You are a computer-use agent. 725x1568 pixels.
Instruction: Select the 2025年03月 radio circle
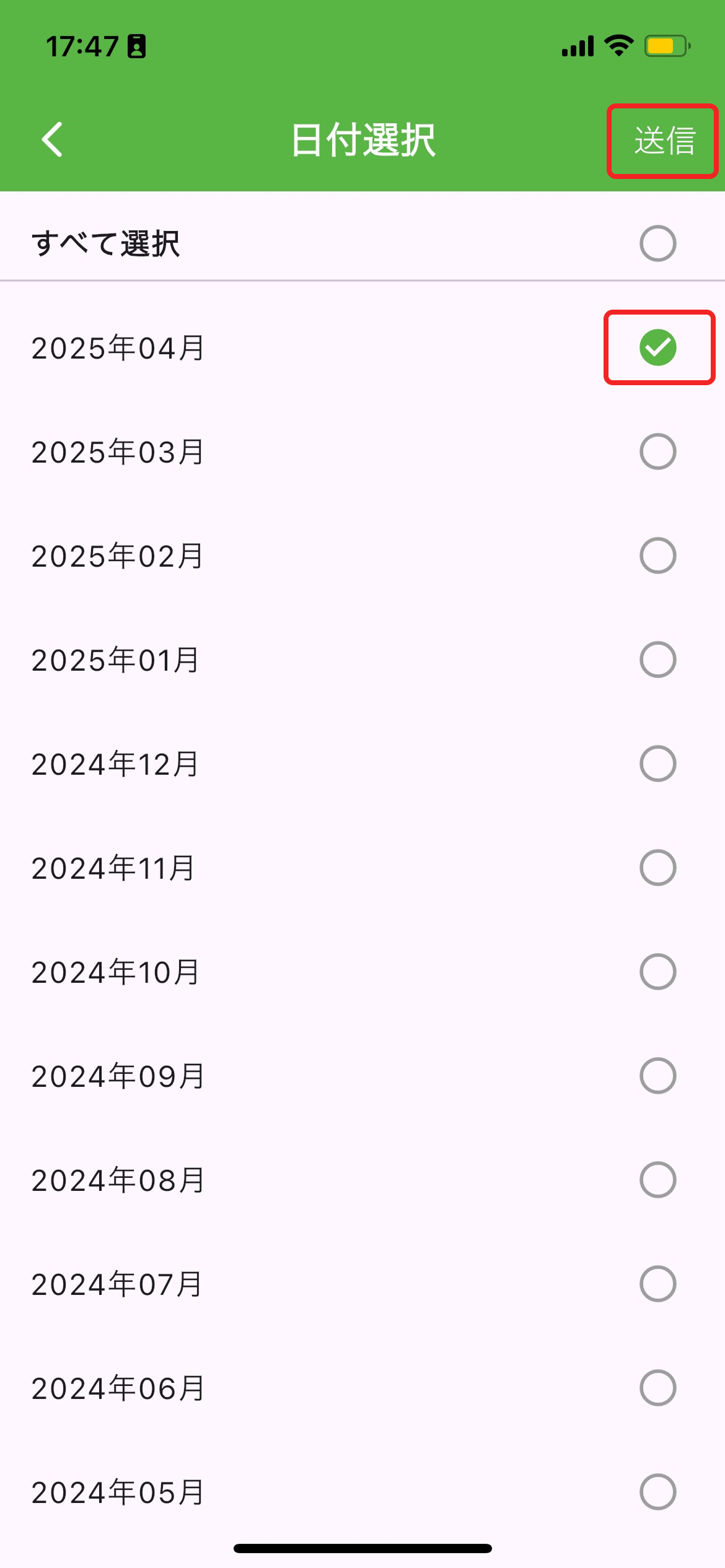coord(657,451)
